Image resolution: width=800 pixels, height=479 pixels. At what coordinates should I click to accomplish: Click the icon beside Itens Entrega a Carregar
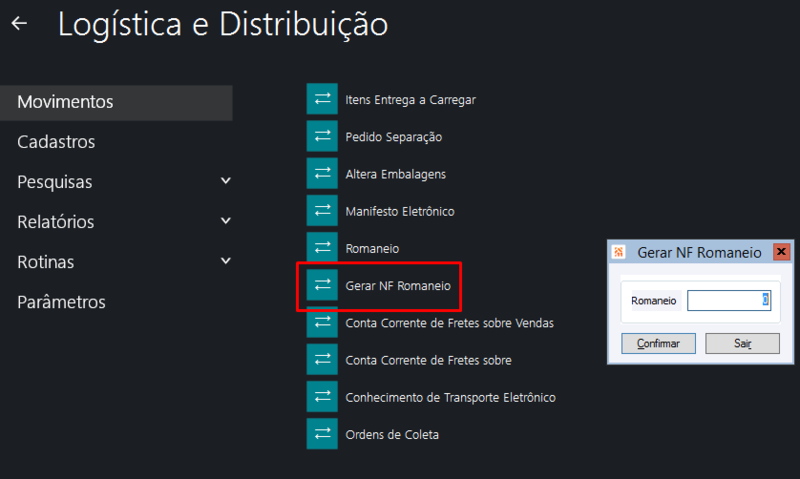click(322, 99)
